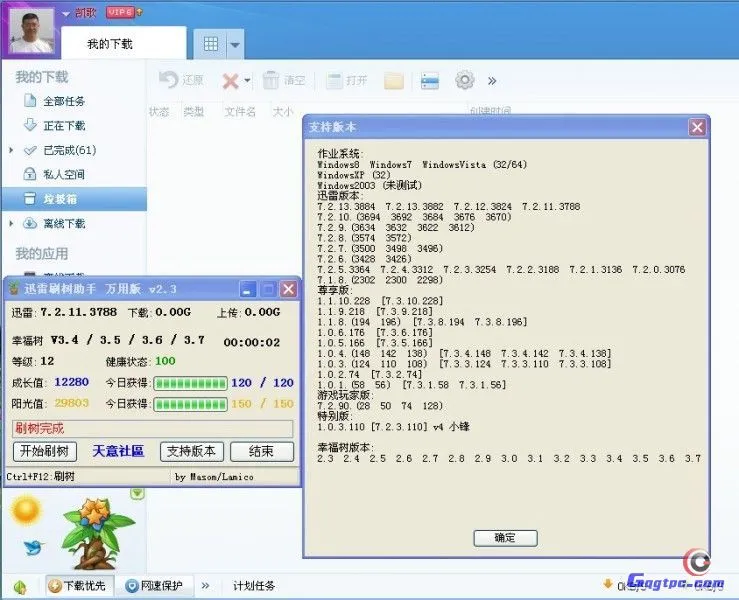Collapse the tree widget with the green arrow

137,494
